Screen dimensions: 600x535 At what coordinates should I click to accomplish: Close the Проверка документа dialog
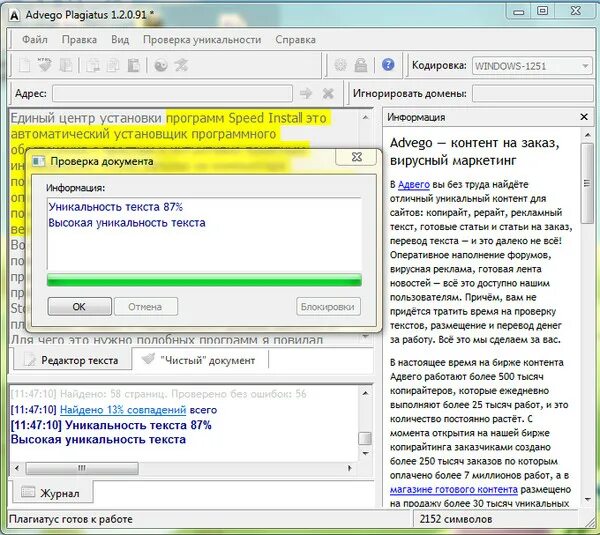point(356,157)
